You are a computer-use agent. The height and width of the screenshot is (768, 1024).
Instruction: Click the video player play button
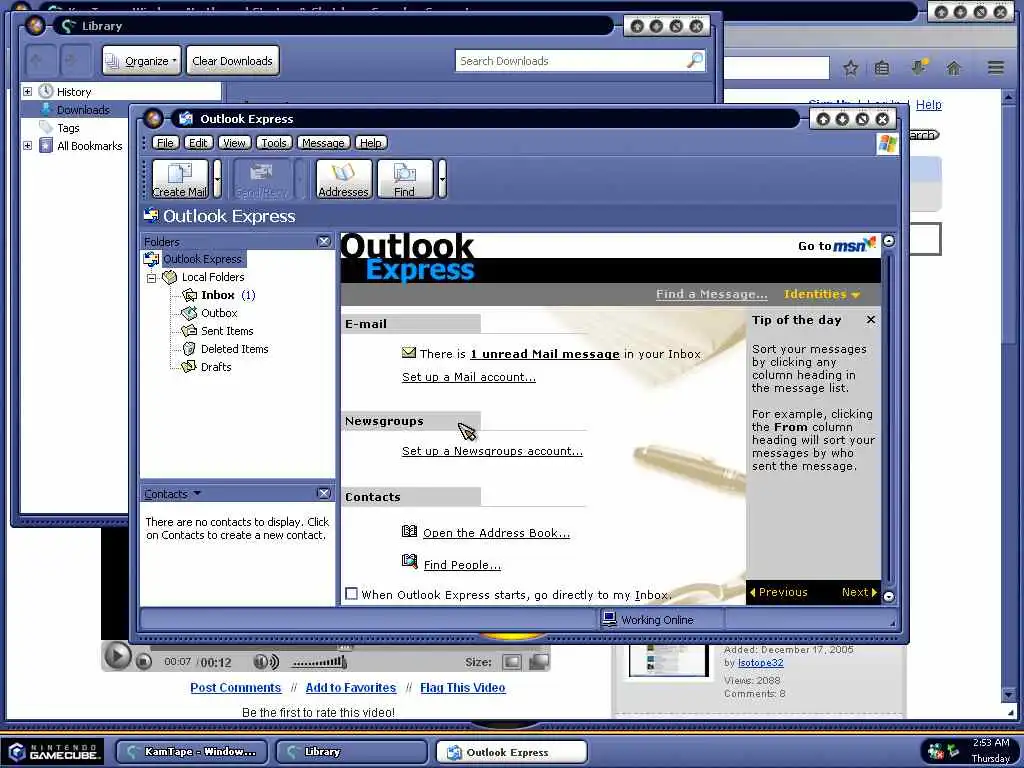tap(118, 656)
